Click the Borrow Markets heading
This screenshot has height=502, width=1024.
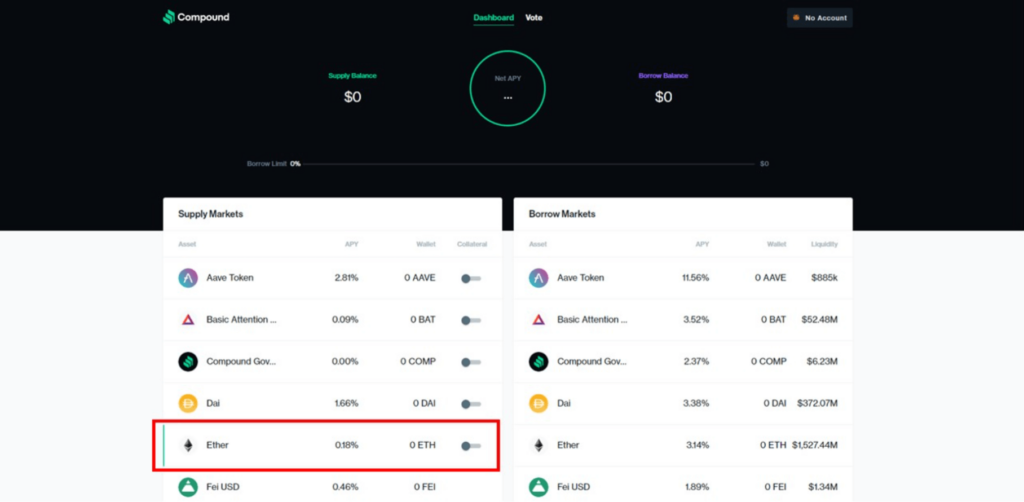[x=562, y=213]
